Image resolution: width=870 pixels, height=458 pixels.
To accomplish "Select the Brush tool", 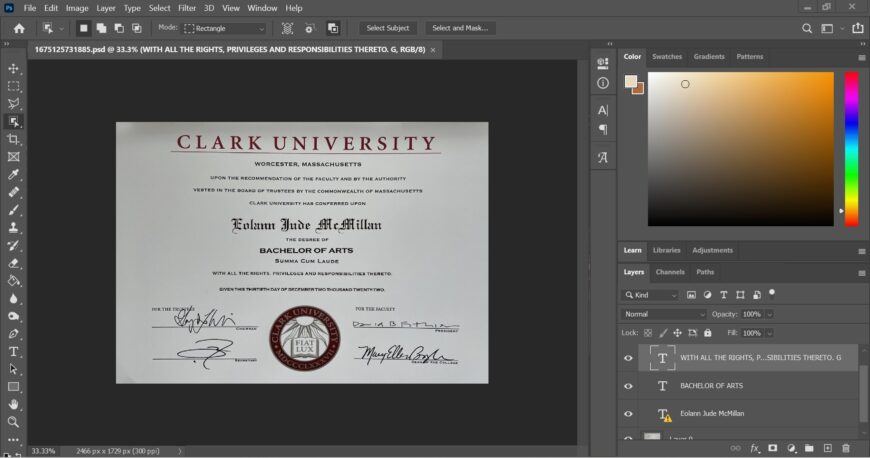I will [13, 210].
